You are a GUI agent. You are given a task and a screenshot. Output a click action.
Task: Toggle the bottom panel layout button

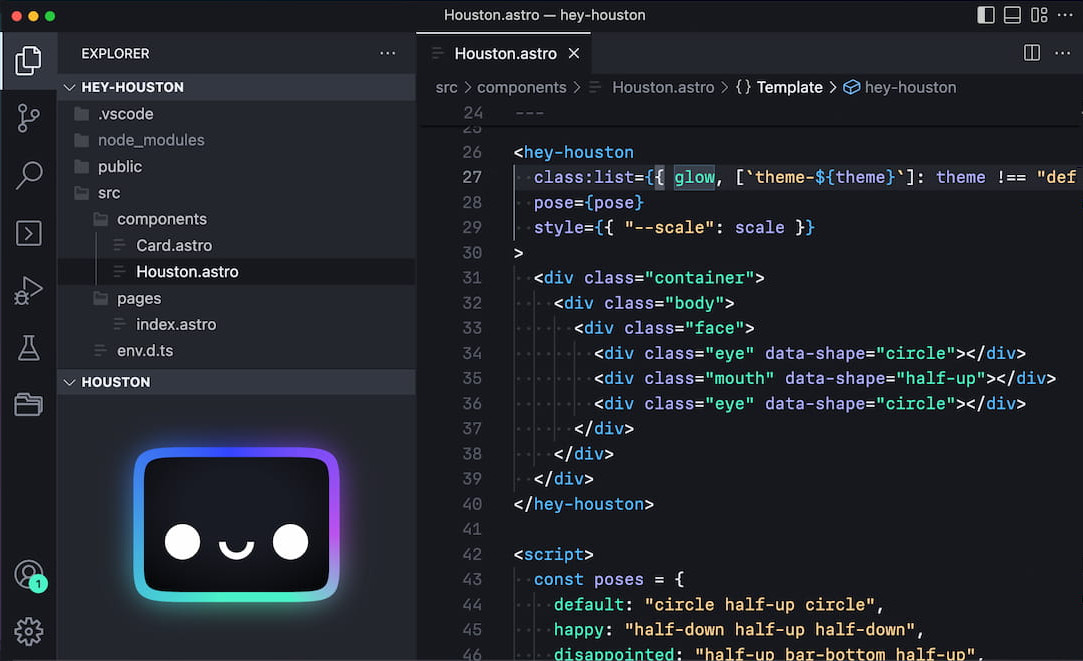pos(1012,15)
